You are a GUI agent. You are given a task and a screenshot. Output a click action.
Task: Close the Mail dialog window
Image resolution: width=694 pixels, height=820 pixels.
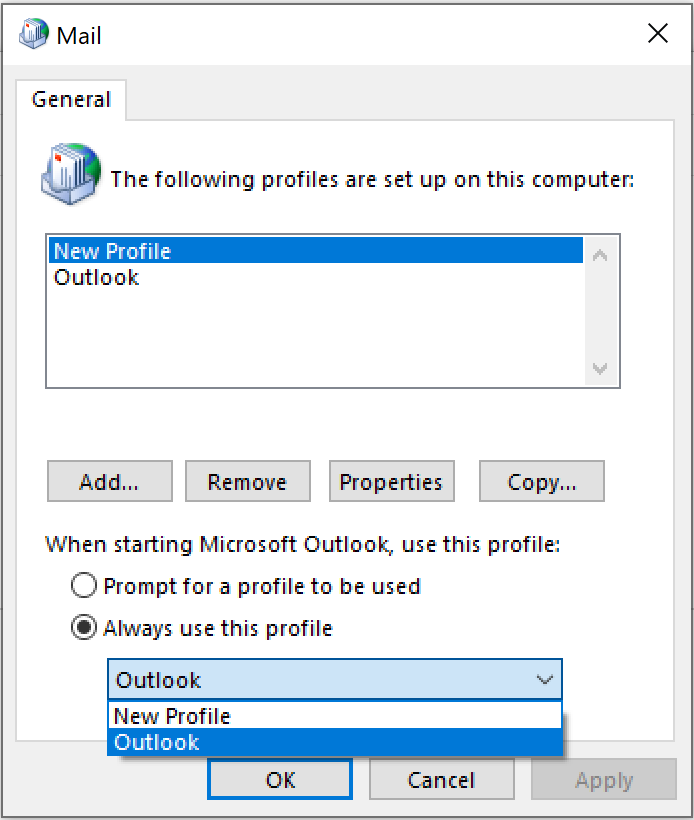coord(657,33)
